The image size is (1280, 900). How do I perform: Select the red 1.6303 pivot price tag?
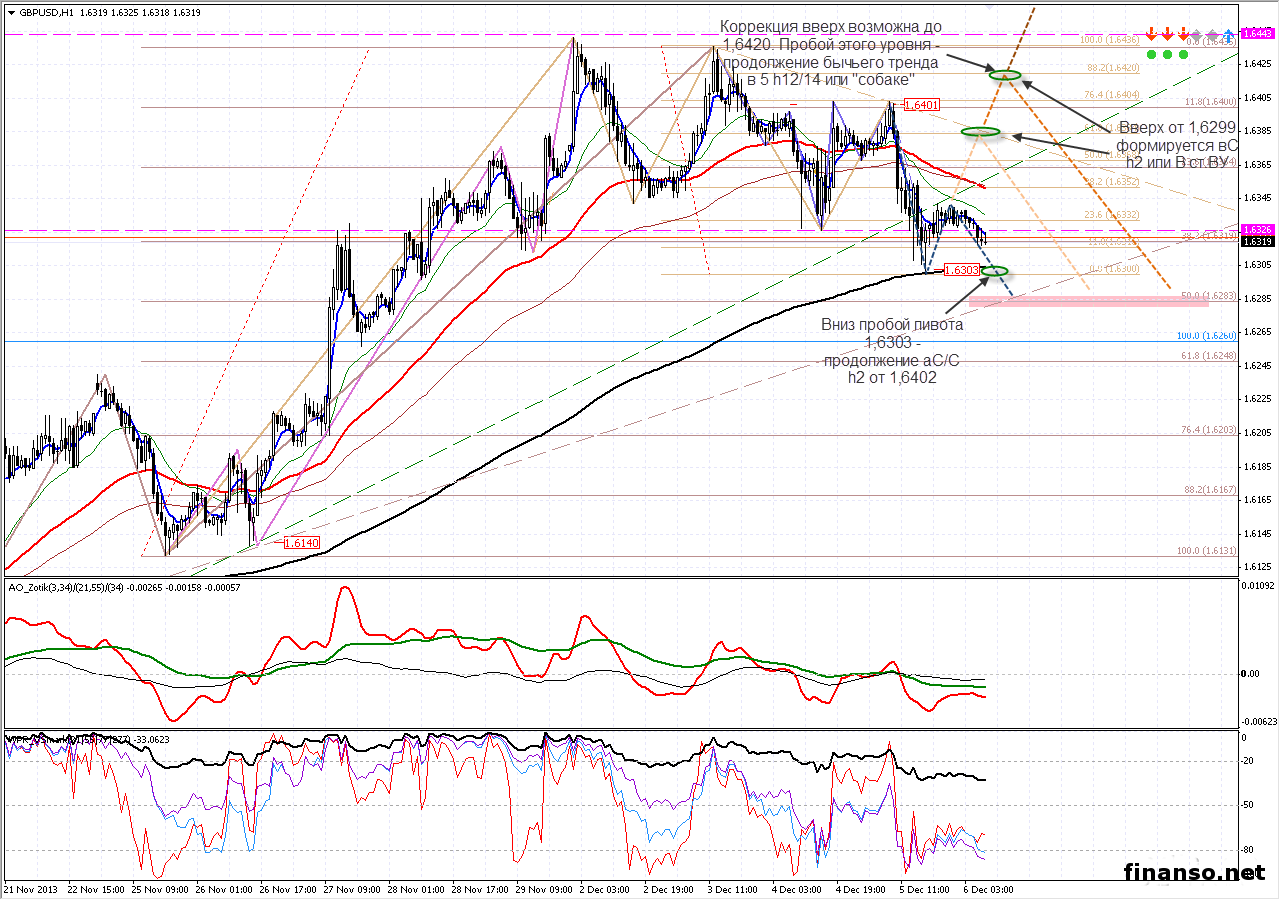[x=961, y=270]
